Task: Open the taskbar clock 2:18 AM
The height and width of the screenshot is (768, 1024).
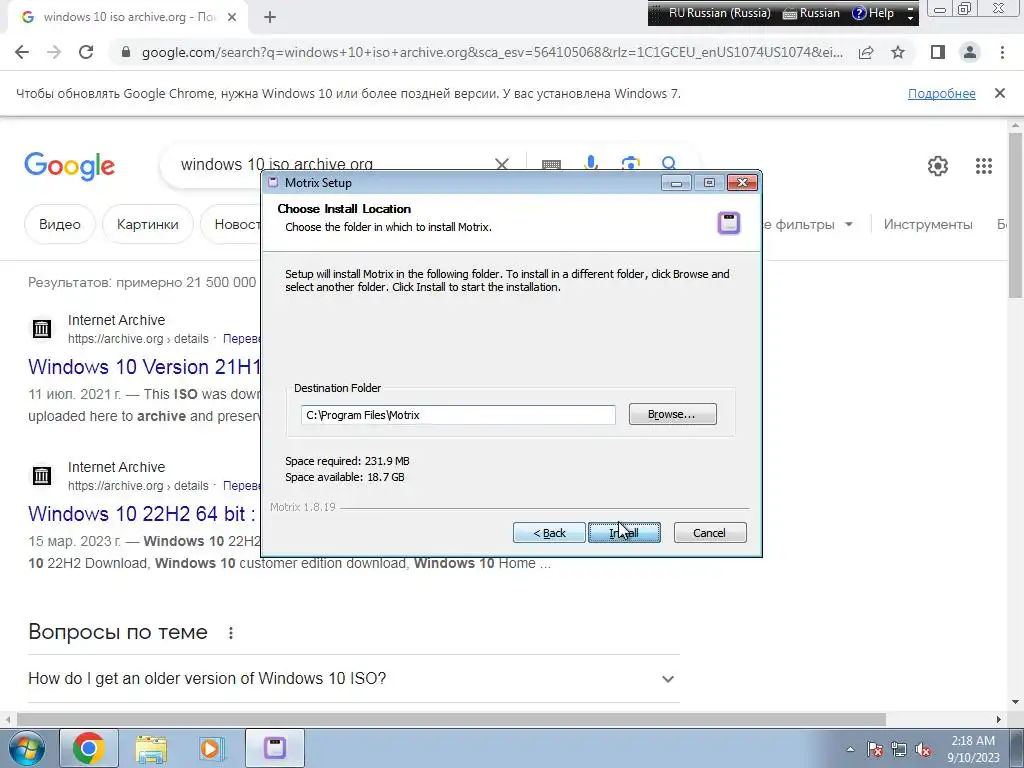Action: (973, 748)
